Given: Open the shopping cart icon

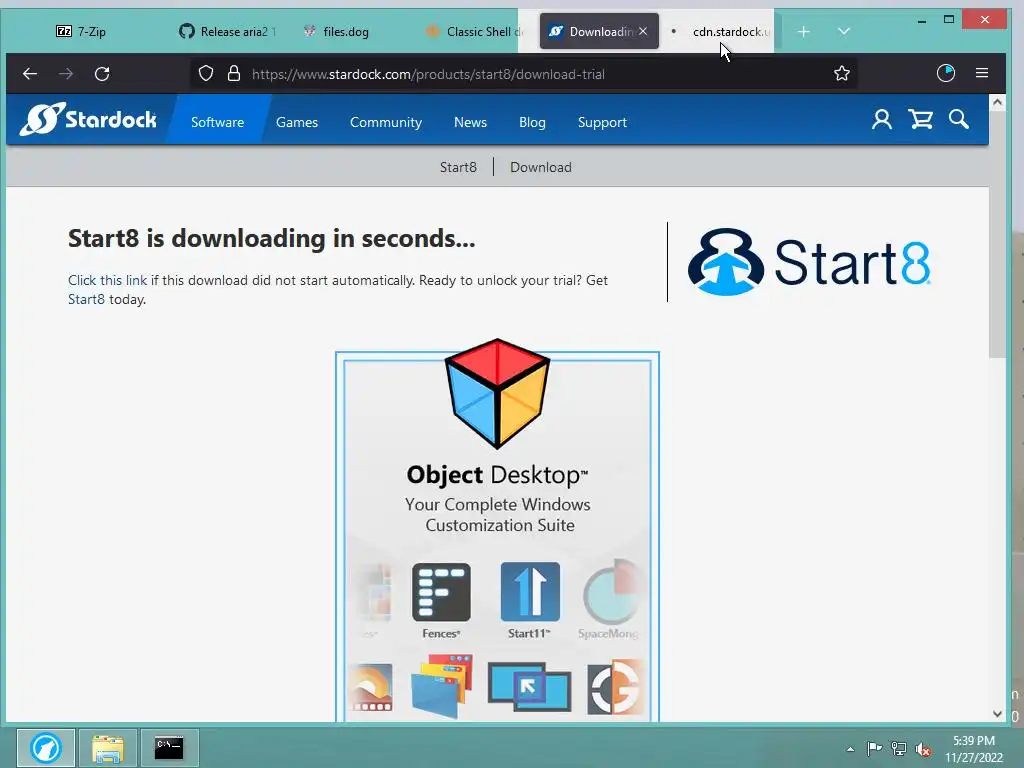Looking at the screenshot, I should (x=921, y=120).
